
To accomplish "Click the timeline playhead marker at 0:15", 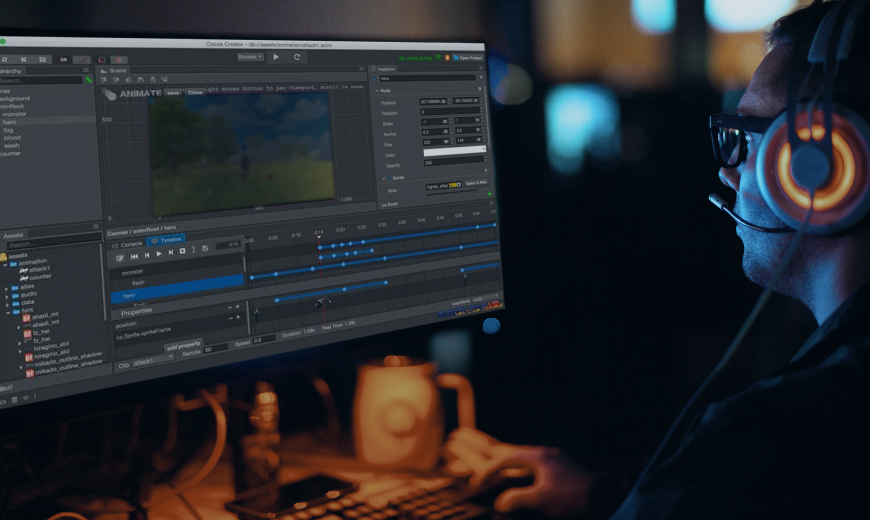I will pyautogui.click(x=318, y=236).
